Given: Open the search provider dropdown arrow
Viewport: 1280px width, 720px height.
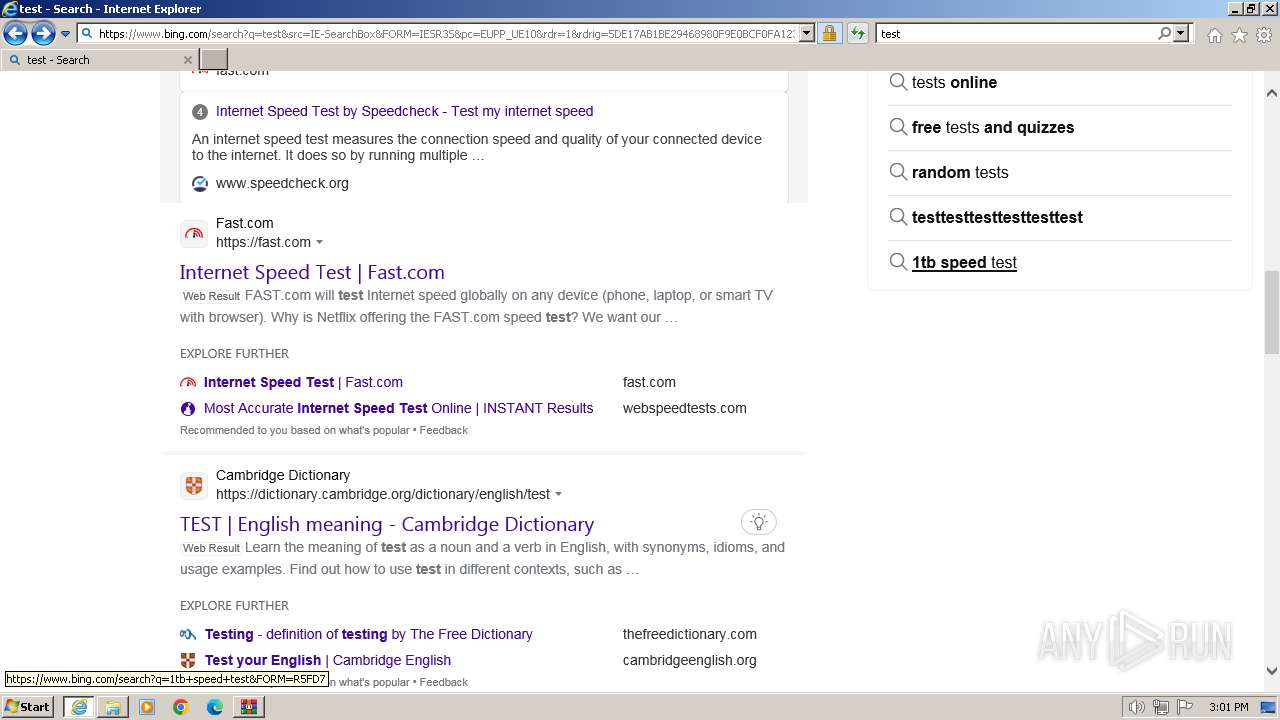Looking at the screenshot, I should click(1181, 34).
